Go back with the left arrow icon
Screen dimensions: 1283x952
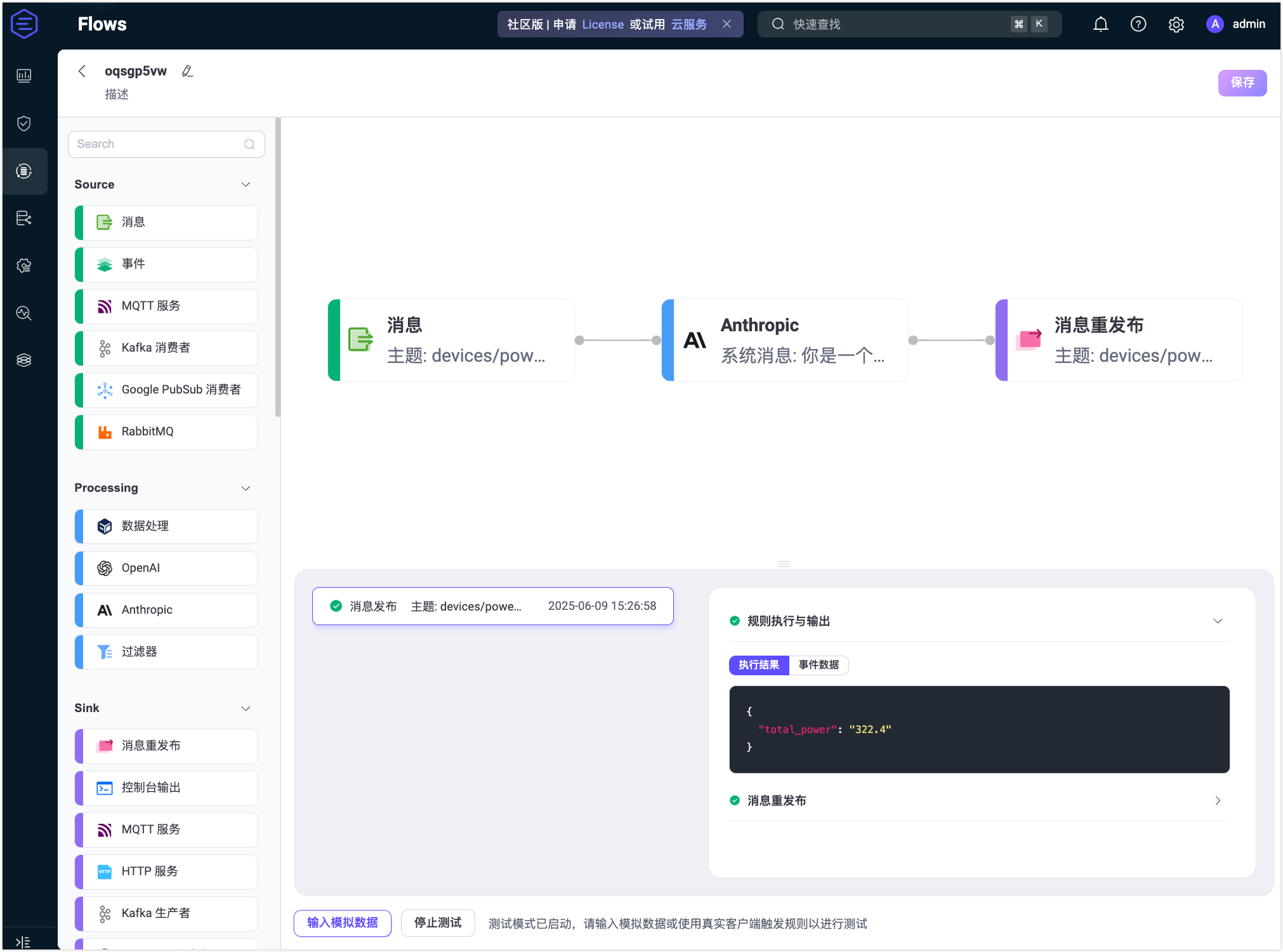(82, 71)
